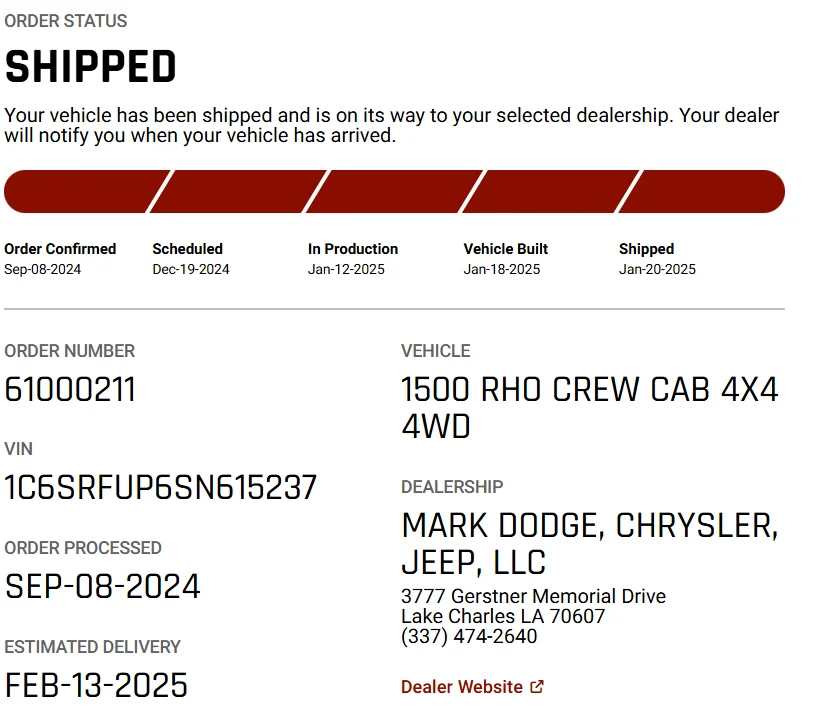831x722 pixels.
Task: Click the MARK DODGE, CHRYSLER, JEEP dealership name
Action: click(589, 543)
